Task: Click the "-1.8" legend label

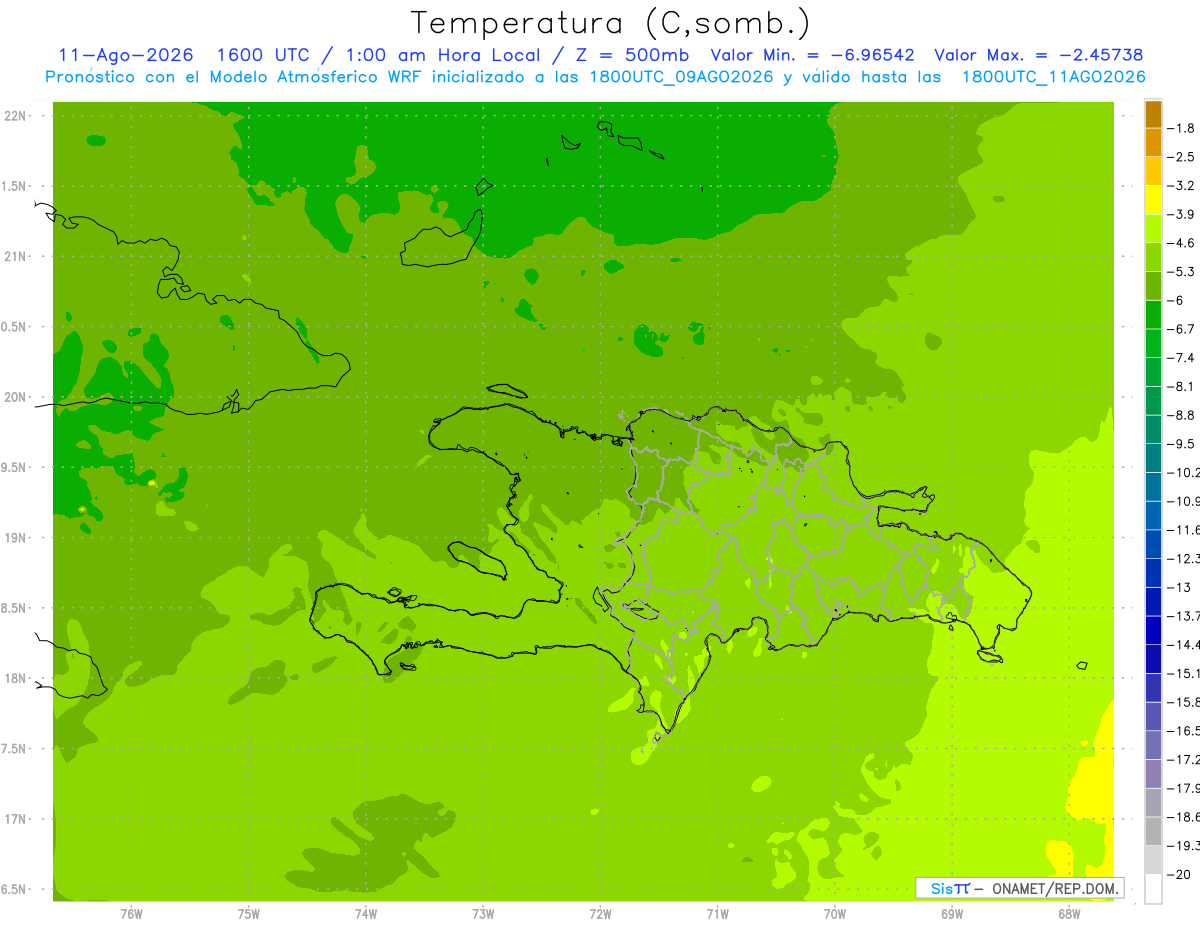Action: point(1182,128)
